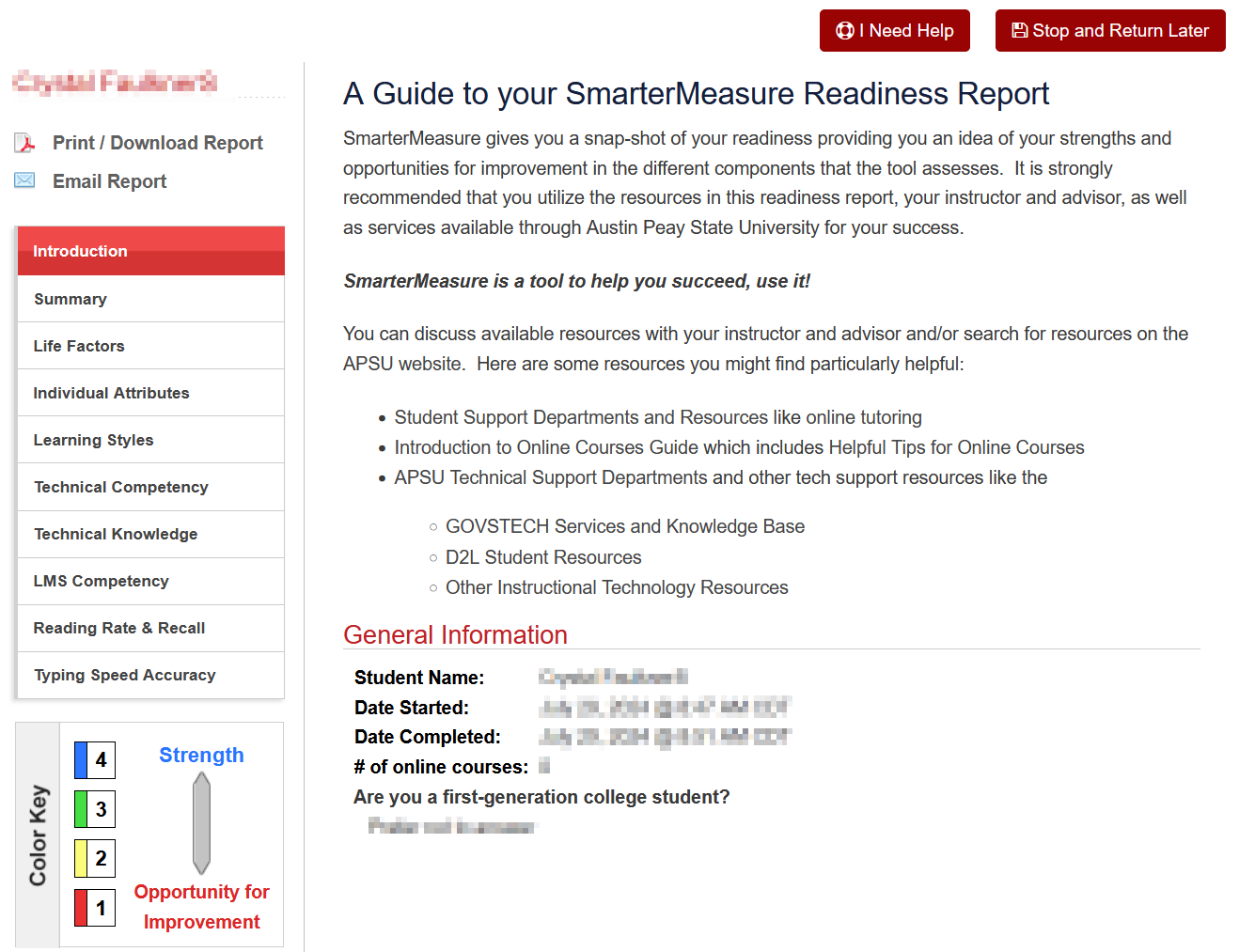The height and width of the screenshot is (952, 1239).
Task: Open Technical Competency results
Action: click(150, 487)
